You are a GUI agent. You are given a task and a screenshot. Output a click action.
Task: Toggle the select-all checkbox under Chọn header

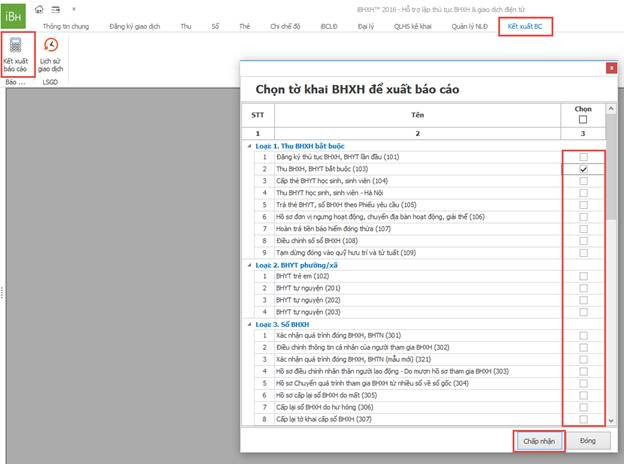click(x=583, y=119)
